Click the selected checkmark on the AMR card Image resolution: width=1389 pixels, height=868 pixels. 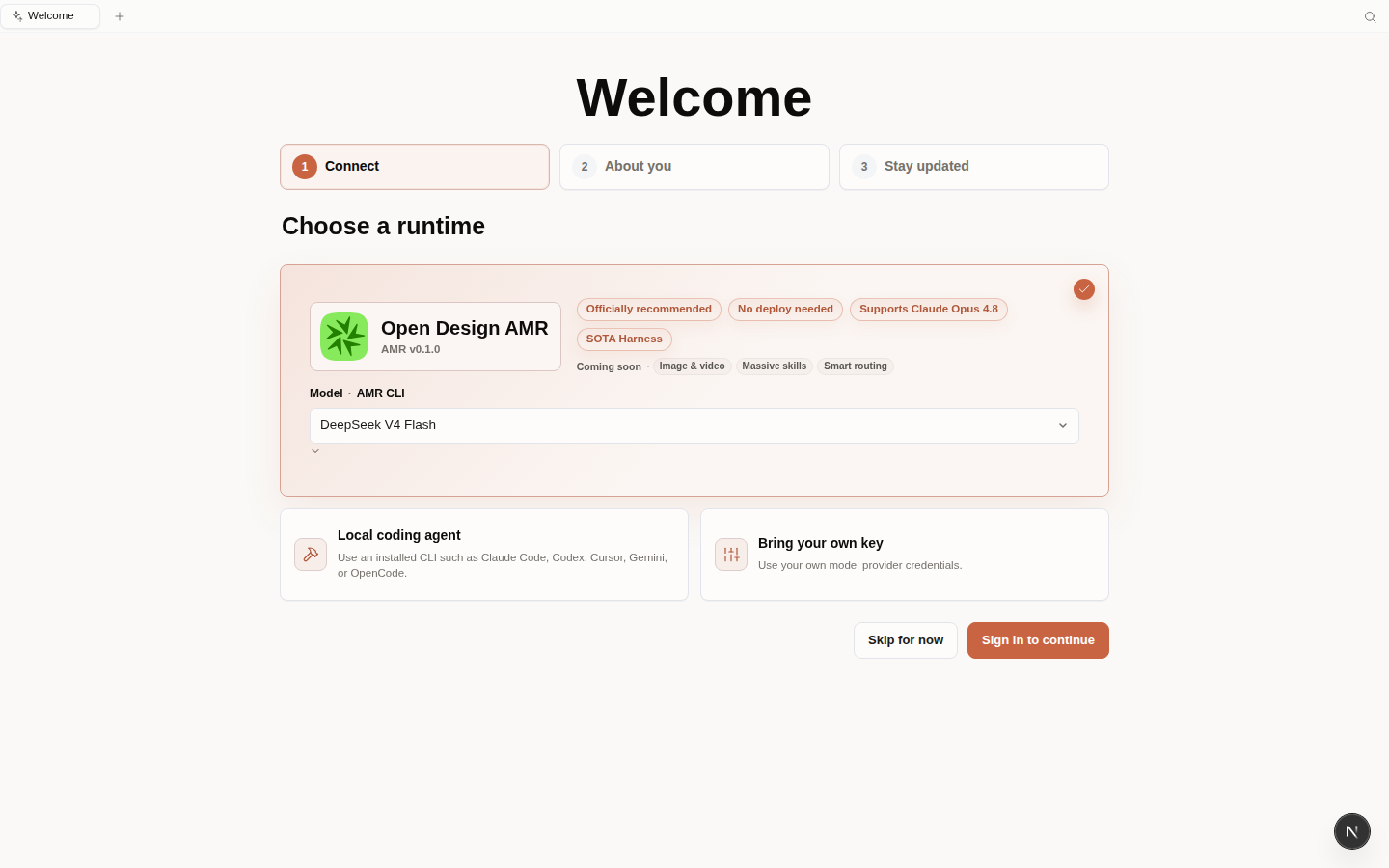1084,289
